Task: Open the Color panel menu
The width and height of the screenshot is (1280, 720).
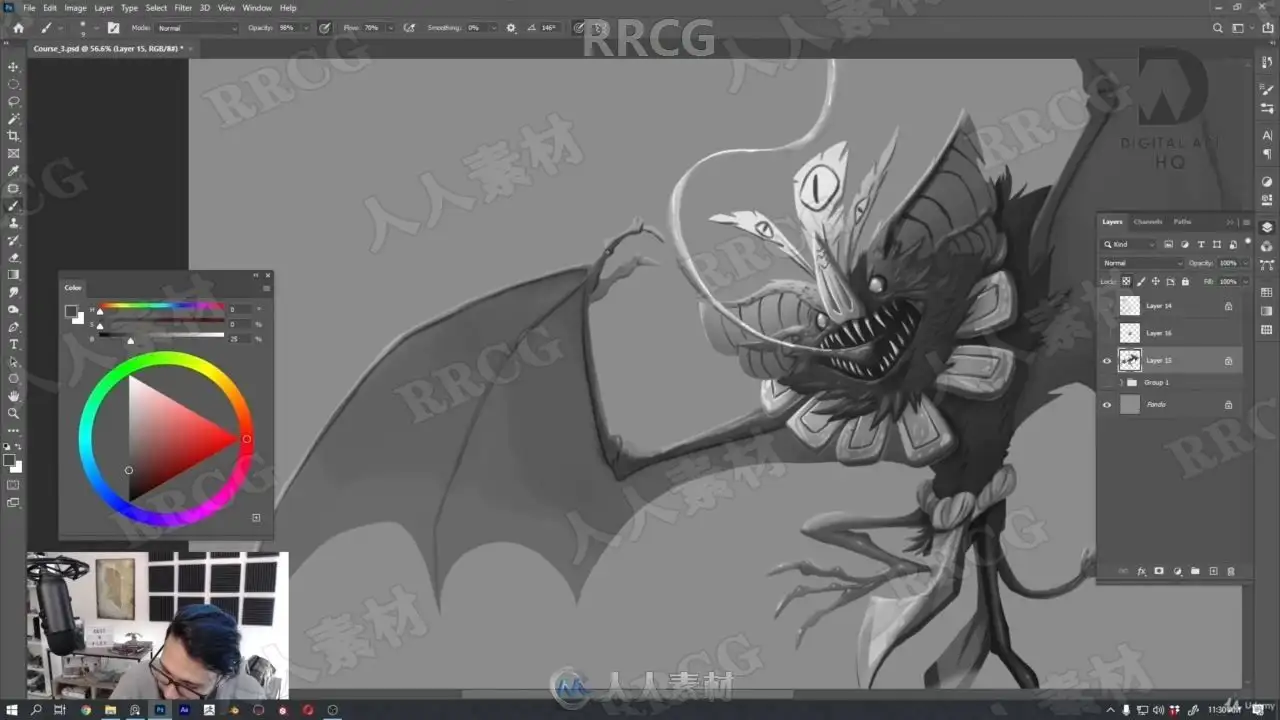Action: [266, 288]
